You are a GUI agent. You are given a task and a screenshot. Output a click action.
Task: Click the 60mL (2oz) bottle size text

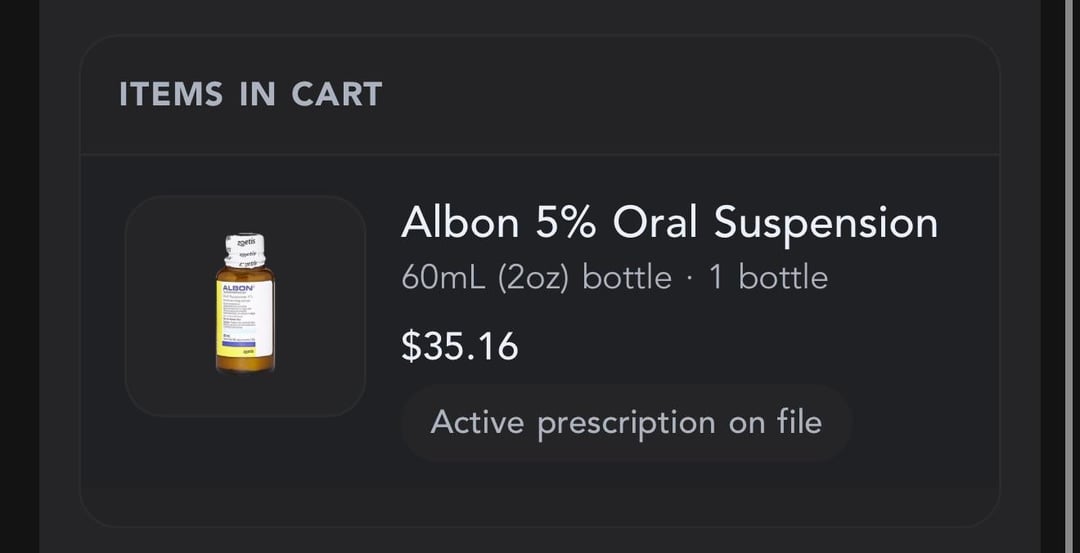point(536,277)
